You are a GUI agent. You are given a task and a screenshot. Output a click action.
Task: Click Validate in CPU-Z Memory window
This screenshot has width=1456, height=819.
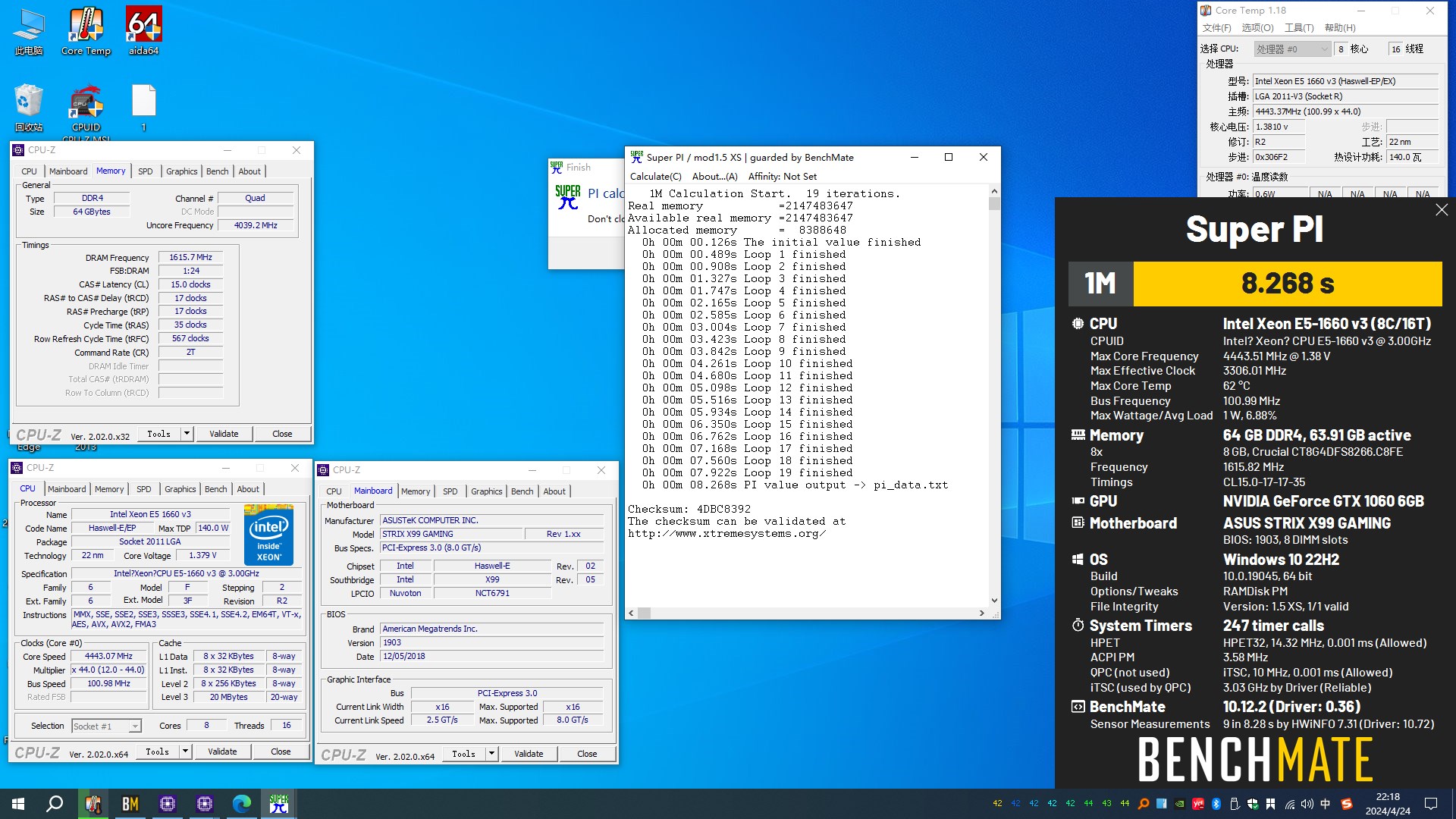224,434
